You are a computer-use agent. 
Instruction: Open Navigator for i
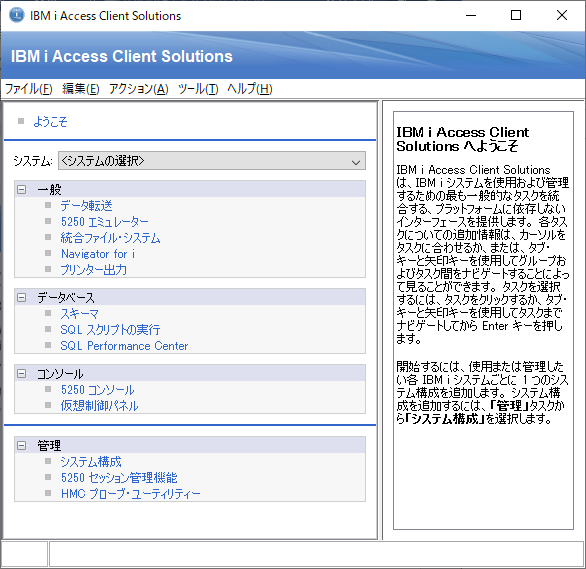tap(98, 254)
